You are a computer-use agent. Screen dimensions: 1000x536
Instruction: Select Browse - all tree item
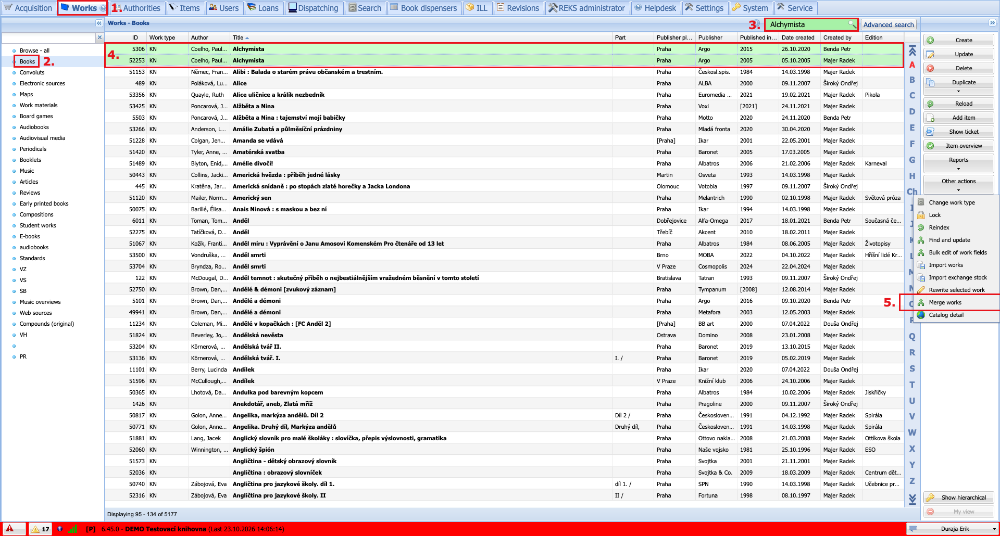coord(34,50)
